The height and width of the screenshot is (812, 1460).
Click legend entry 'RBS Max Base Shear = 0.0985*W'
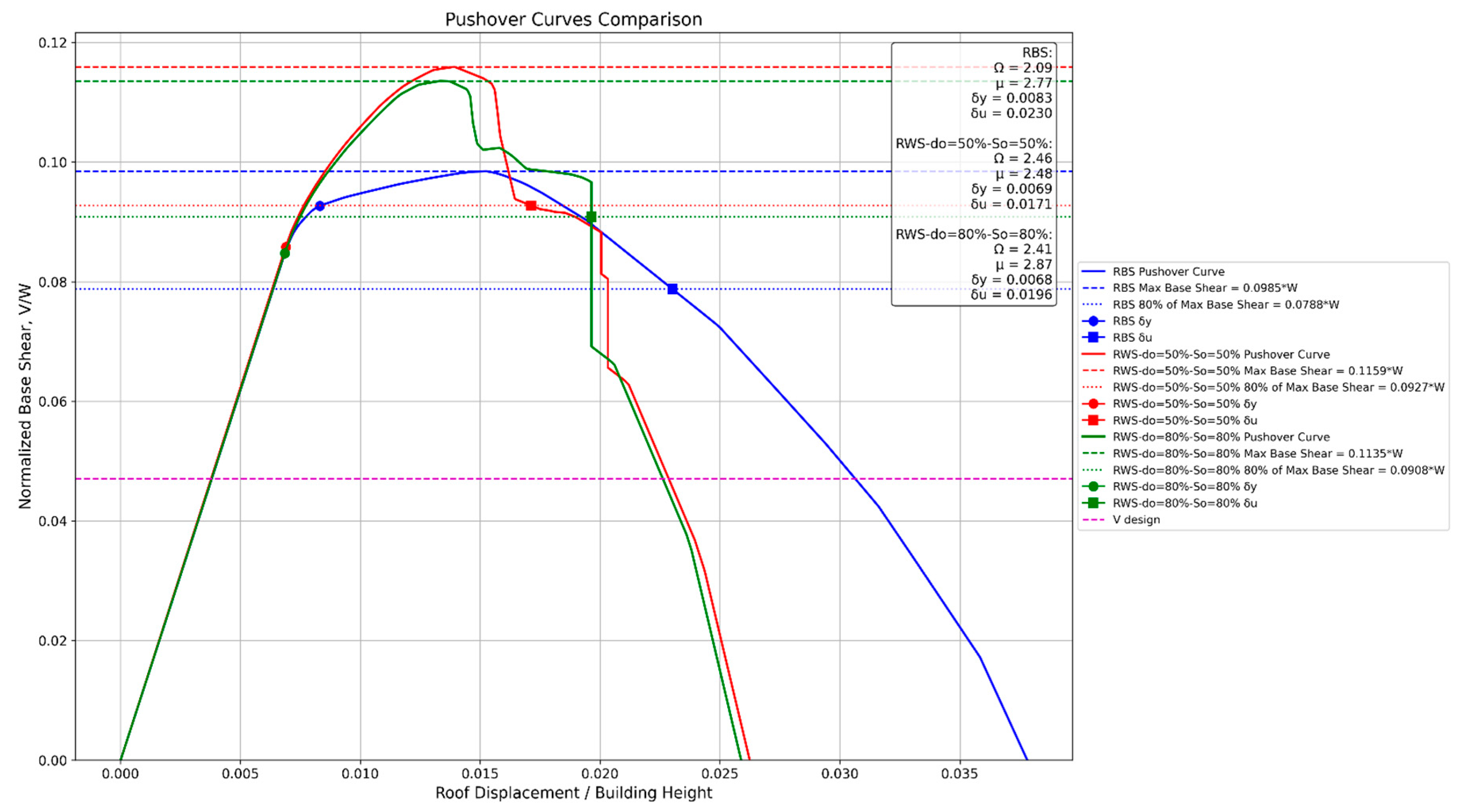[x=1205, y=288]
